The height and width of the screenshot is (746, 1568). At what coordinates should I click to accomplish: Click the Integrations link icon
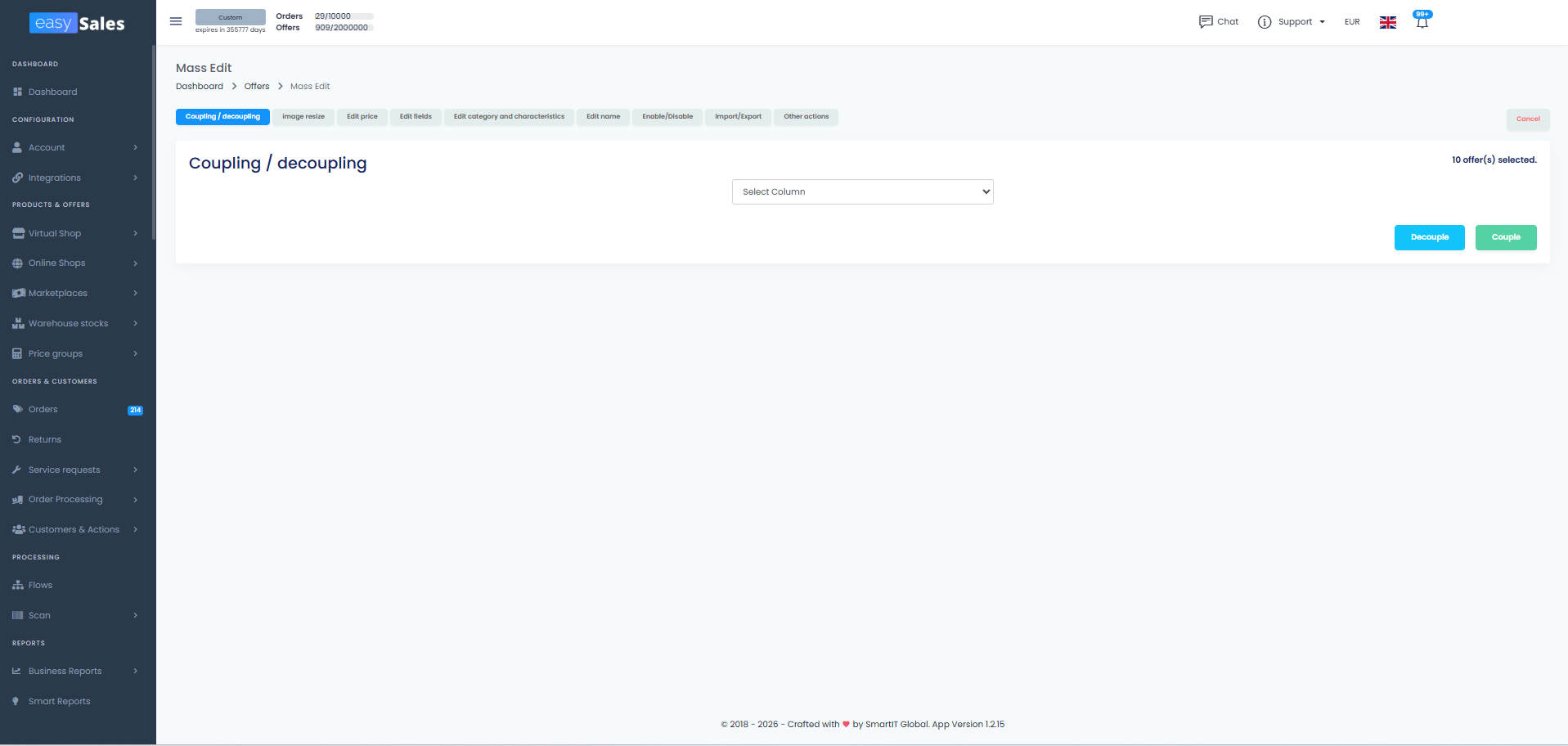click(x=17, y=178)
